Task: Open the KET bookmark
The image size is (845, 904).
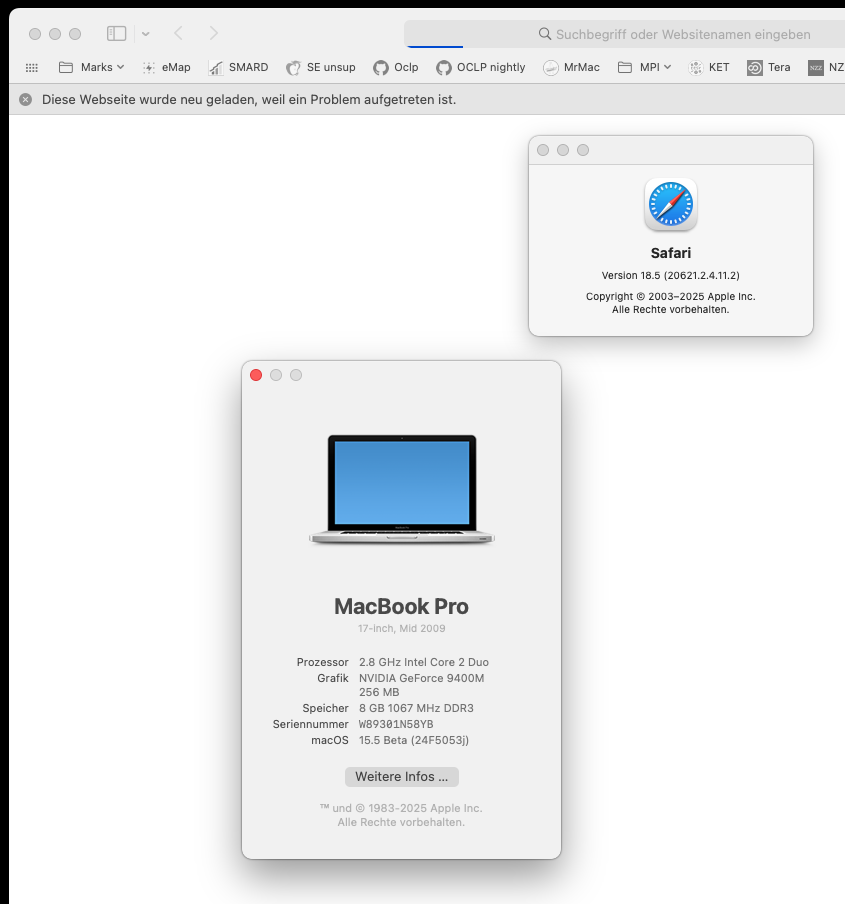Action: [x=709, y=67]
